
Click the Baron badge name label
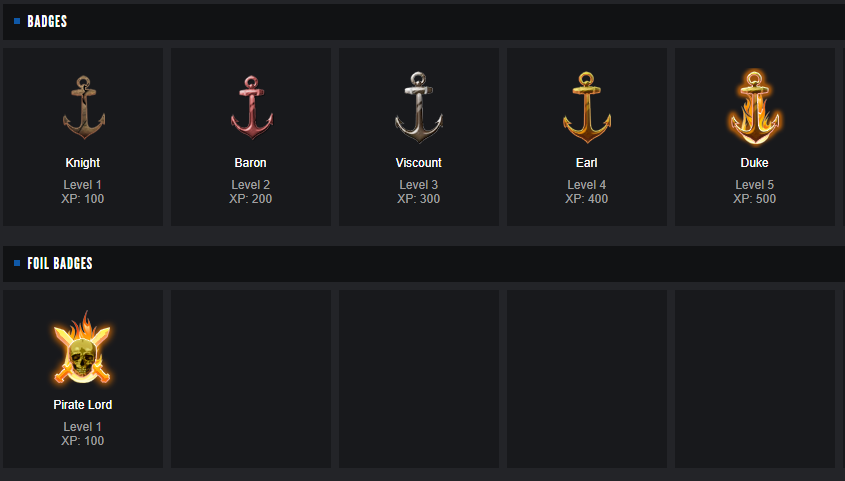coord(251,163)
